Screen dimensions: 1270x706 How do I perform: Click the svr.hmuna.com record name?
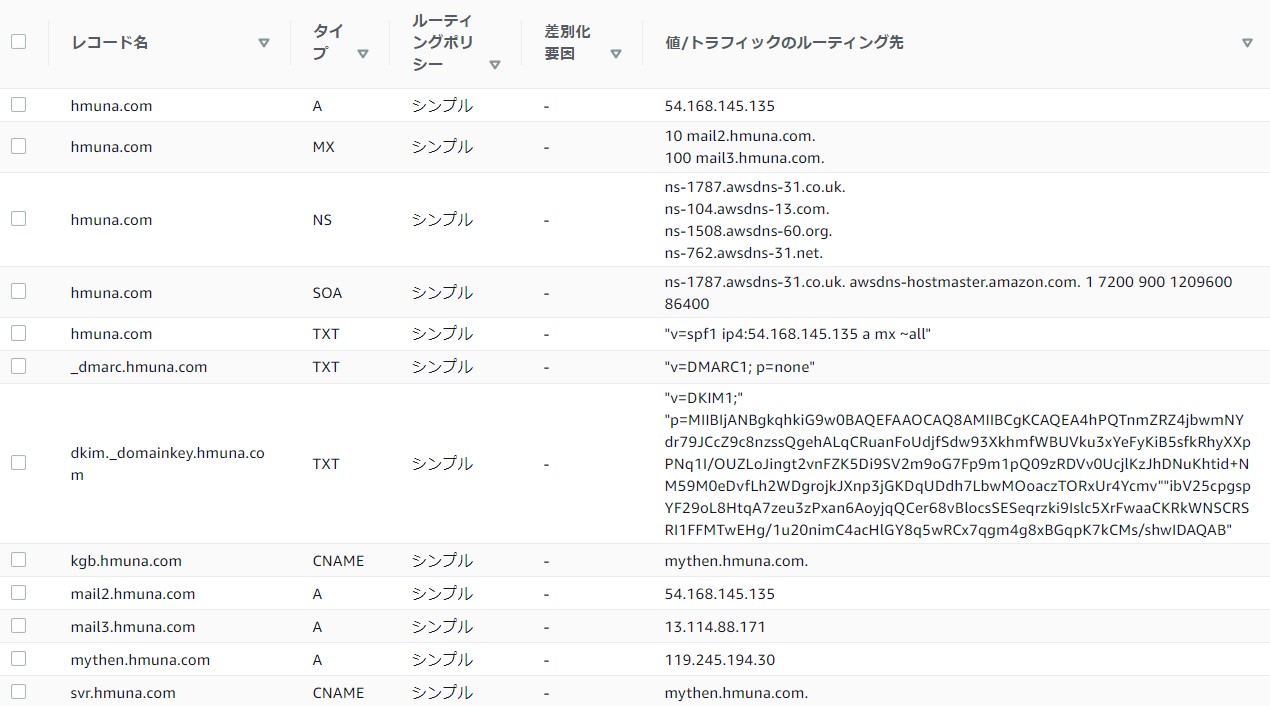coord(123,693)
